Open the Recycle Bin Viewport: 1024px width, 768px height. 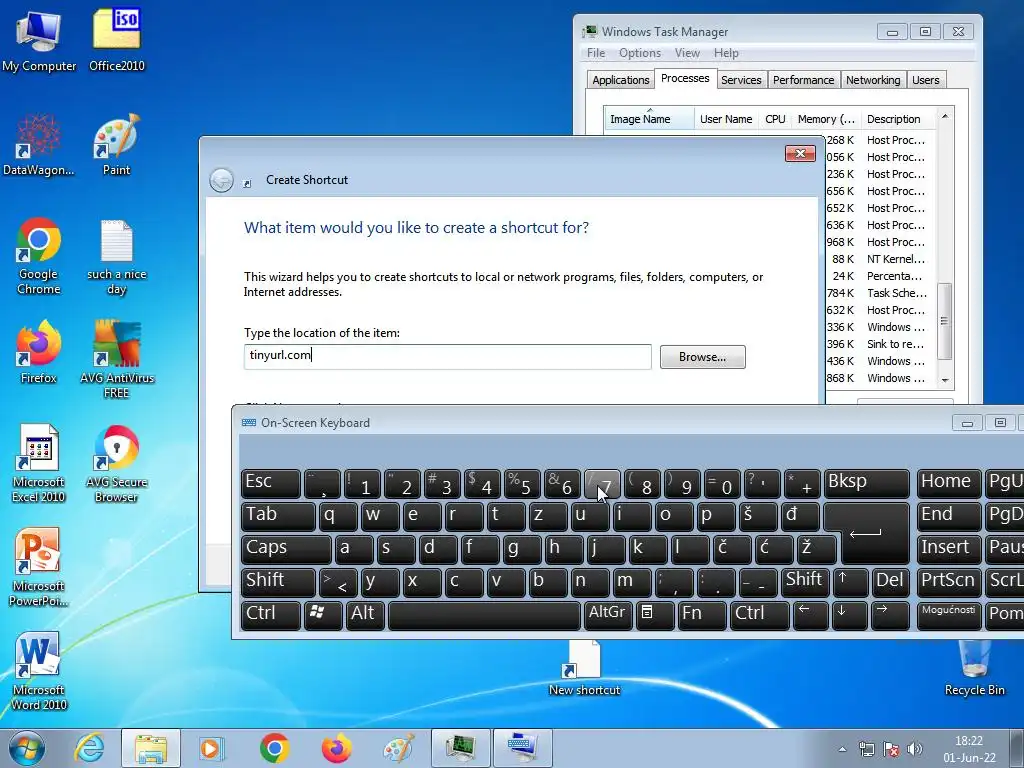[x=974, y=667]
